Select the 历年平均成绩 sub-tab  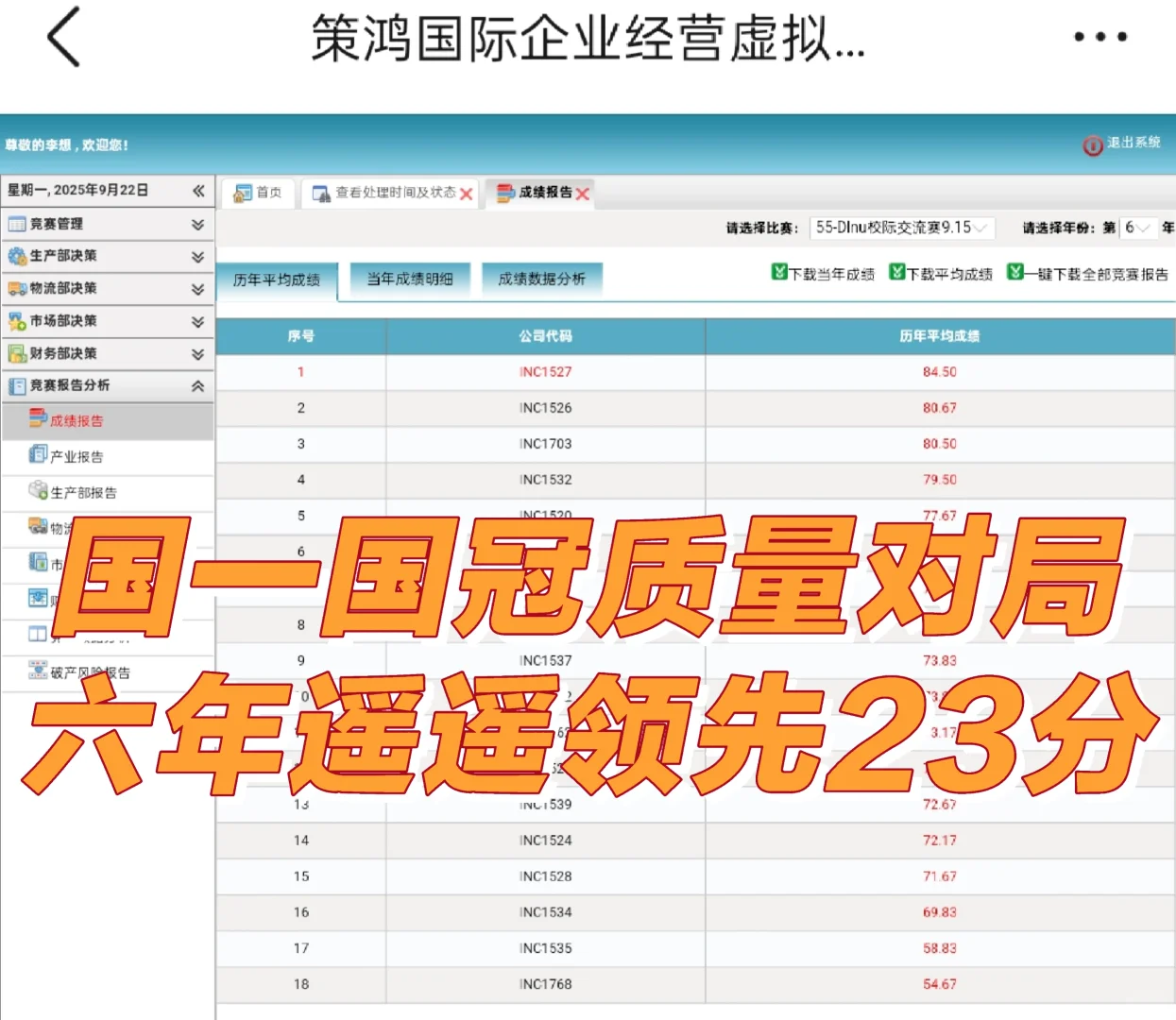[277, 280]
